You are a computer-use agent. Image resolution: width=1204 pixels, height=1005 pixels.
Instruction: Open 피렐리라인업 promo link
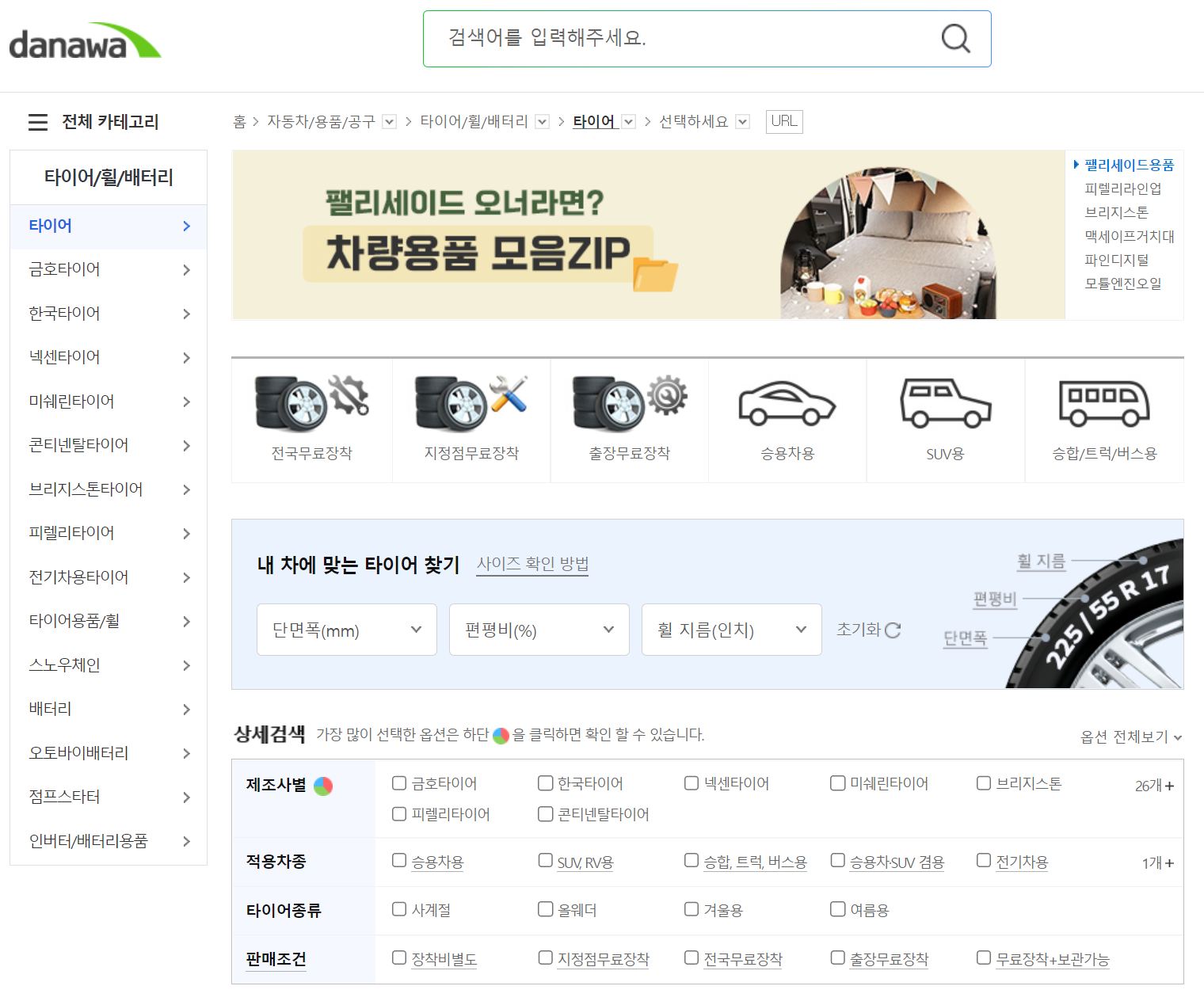(1122, 189)
